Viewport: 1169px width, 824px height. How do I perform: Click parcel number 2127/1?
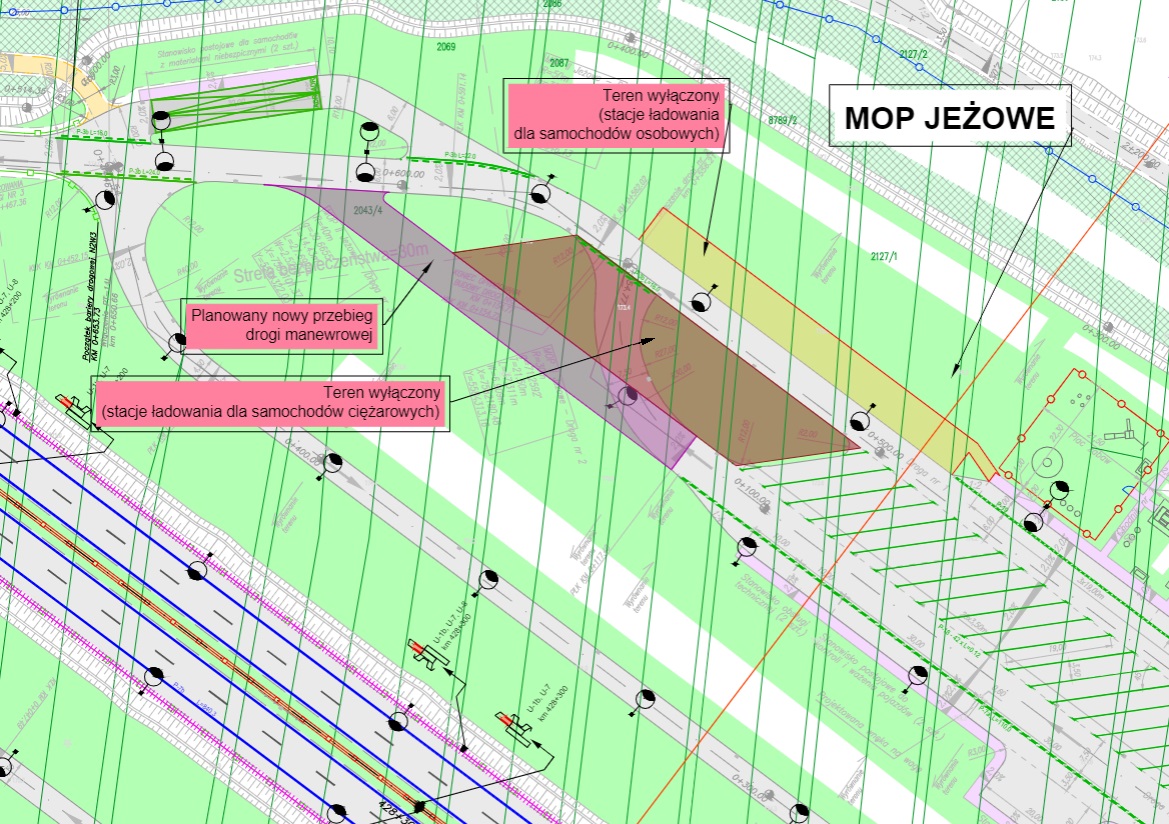(x=885, y=257)
